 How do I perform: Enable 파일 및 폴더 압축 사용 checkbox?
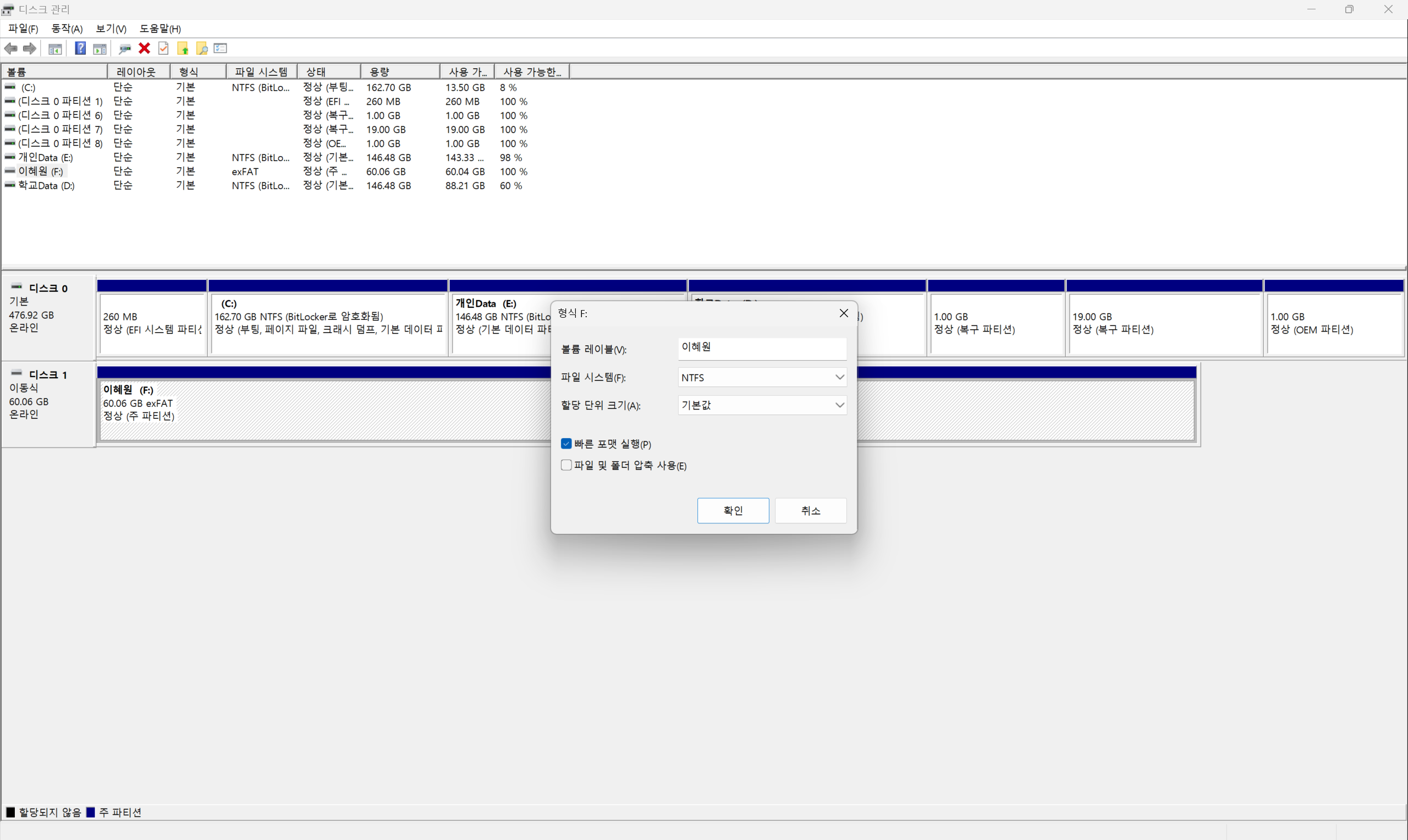(566, 465)
